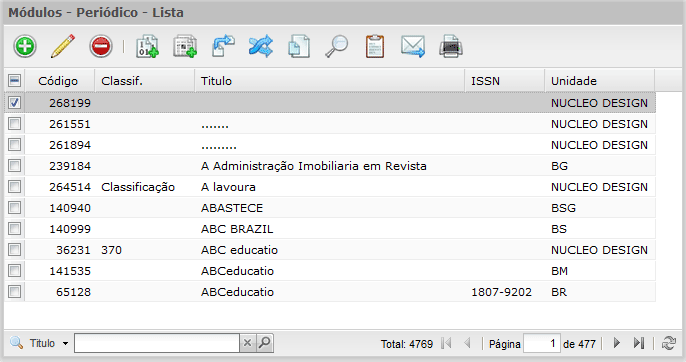
Task: Select the ABC BRAZIL title cell
Action: coord(237,229)
